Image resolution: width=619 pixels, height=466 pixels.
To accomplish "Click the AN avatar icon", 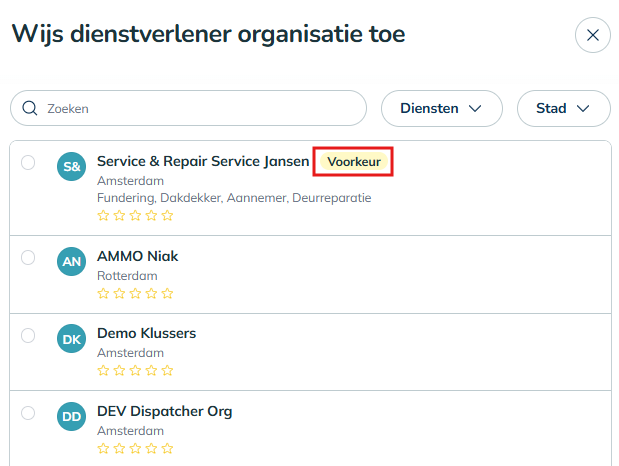I will (x=72, y=262).
